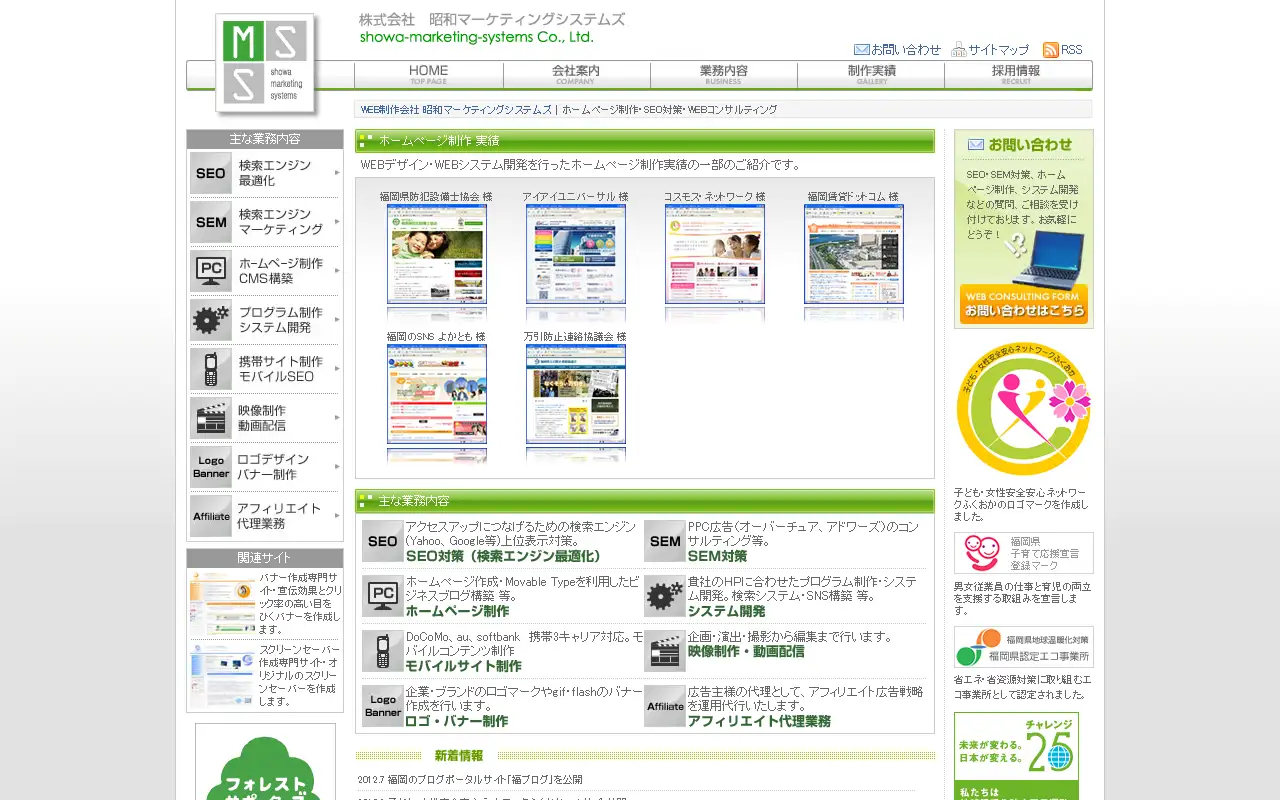Open the 福岡賃貸ドットコム site thumbnail
The width and height of the screenshot is (1280, 800).
(854, 254)
